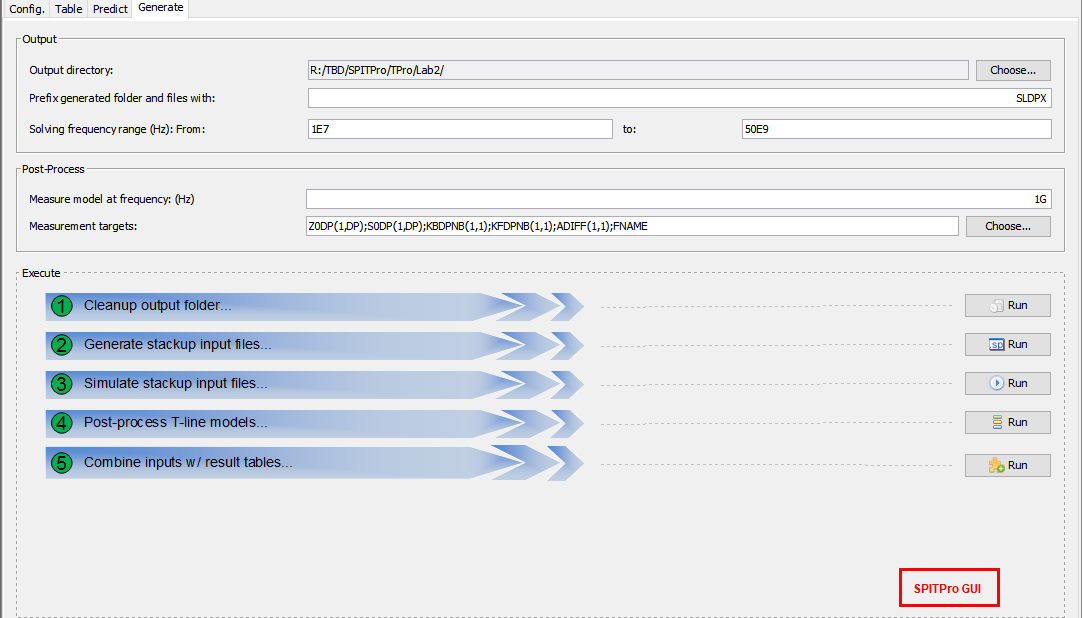This screenshot has height=618, width=1083.
Task: Run the Post-process T-line models step
Action: (x=1007, y=423)
